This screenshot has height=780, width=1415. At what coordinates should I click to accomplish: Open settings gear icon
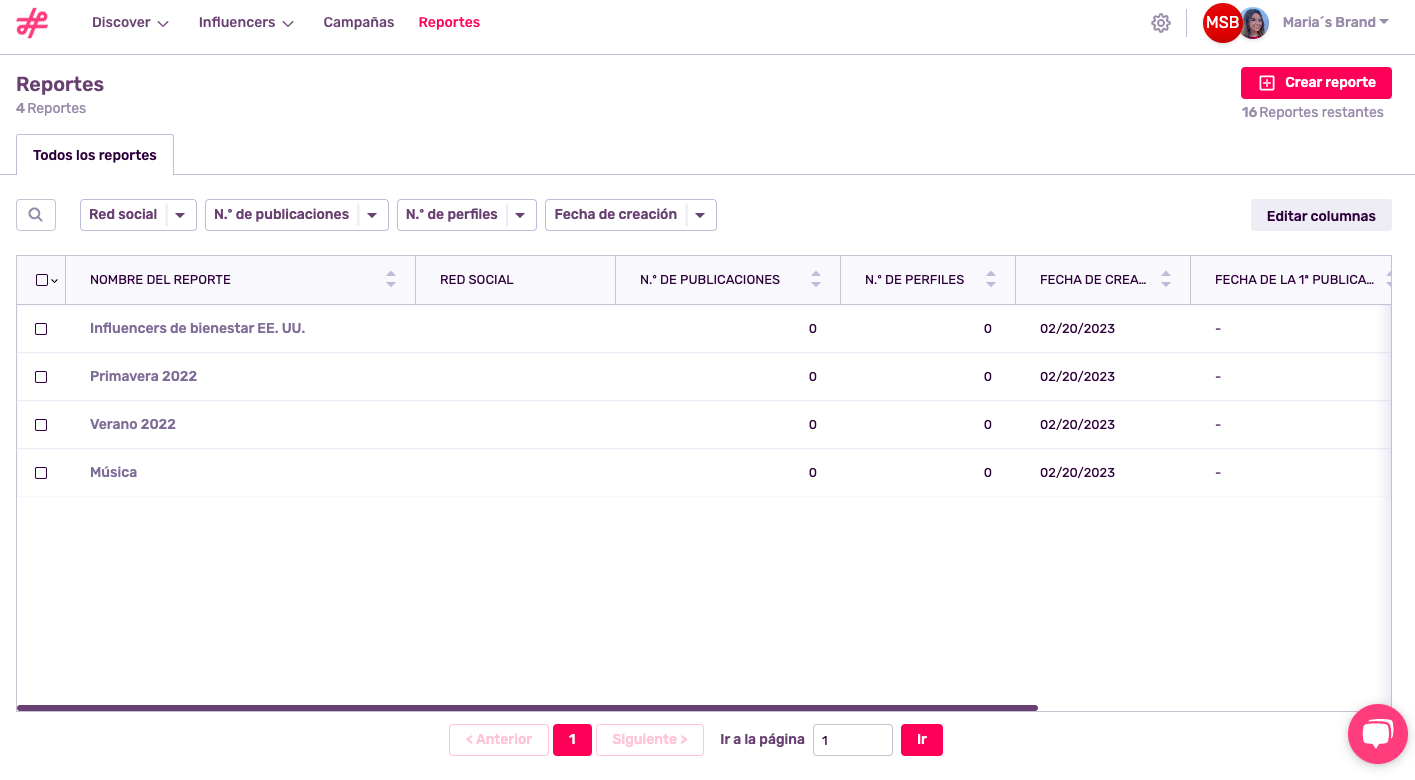point(1160,23)
